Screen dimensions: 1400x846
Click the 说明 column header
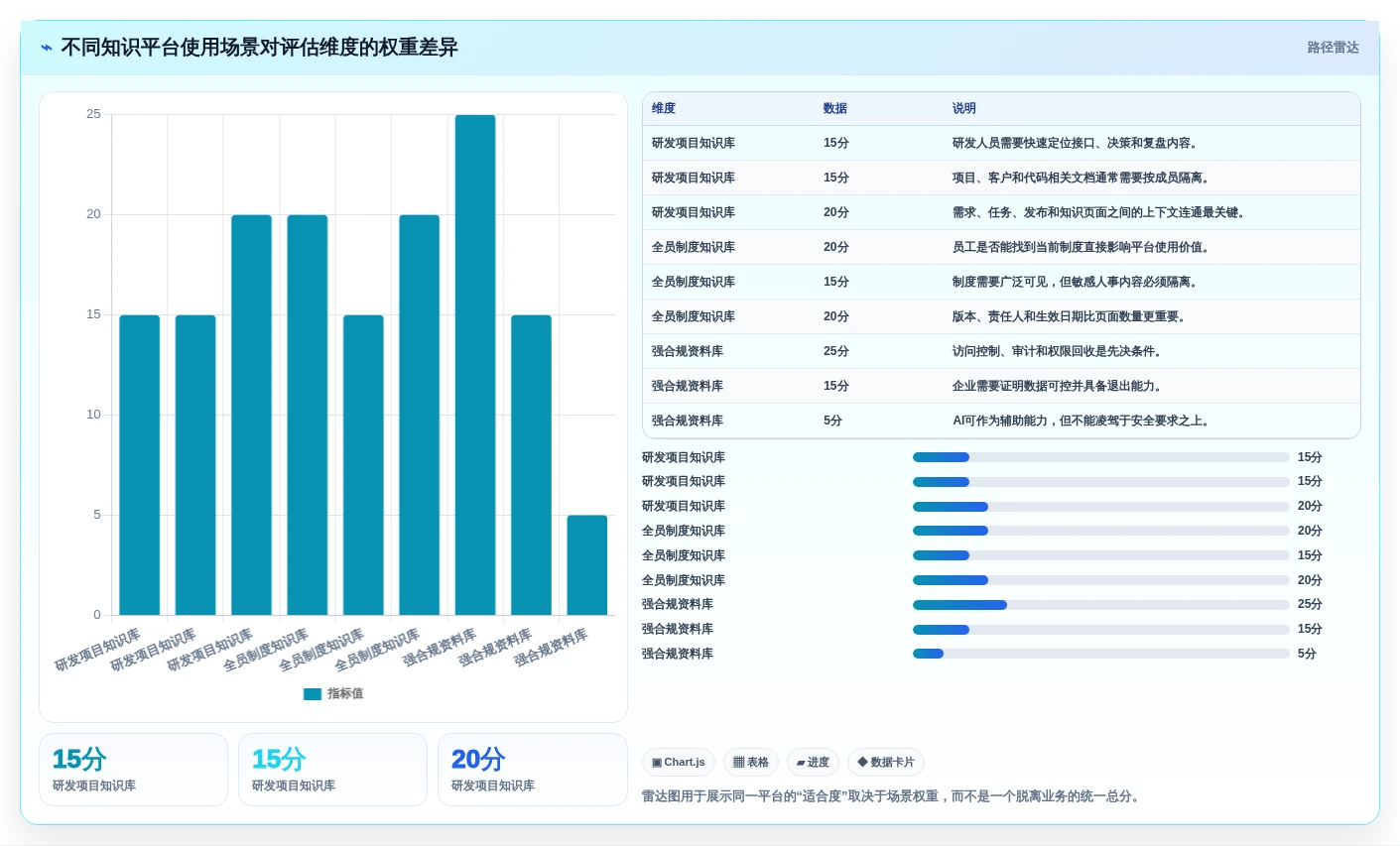coord(964,109)
